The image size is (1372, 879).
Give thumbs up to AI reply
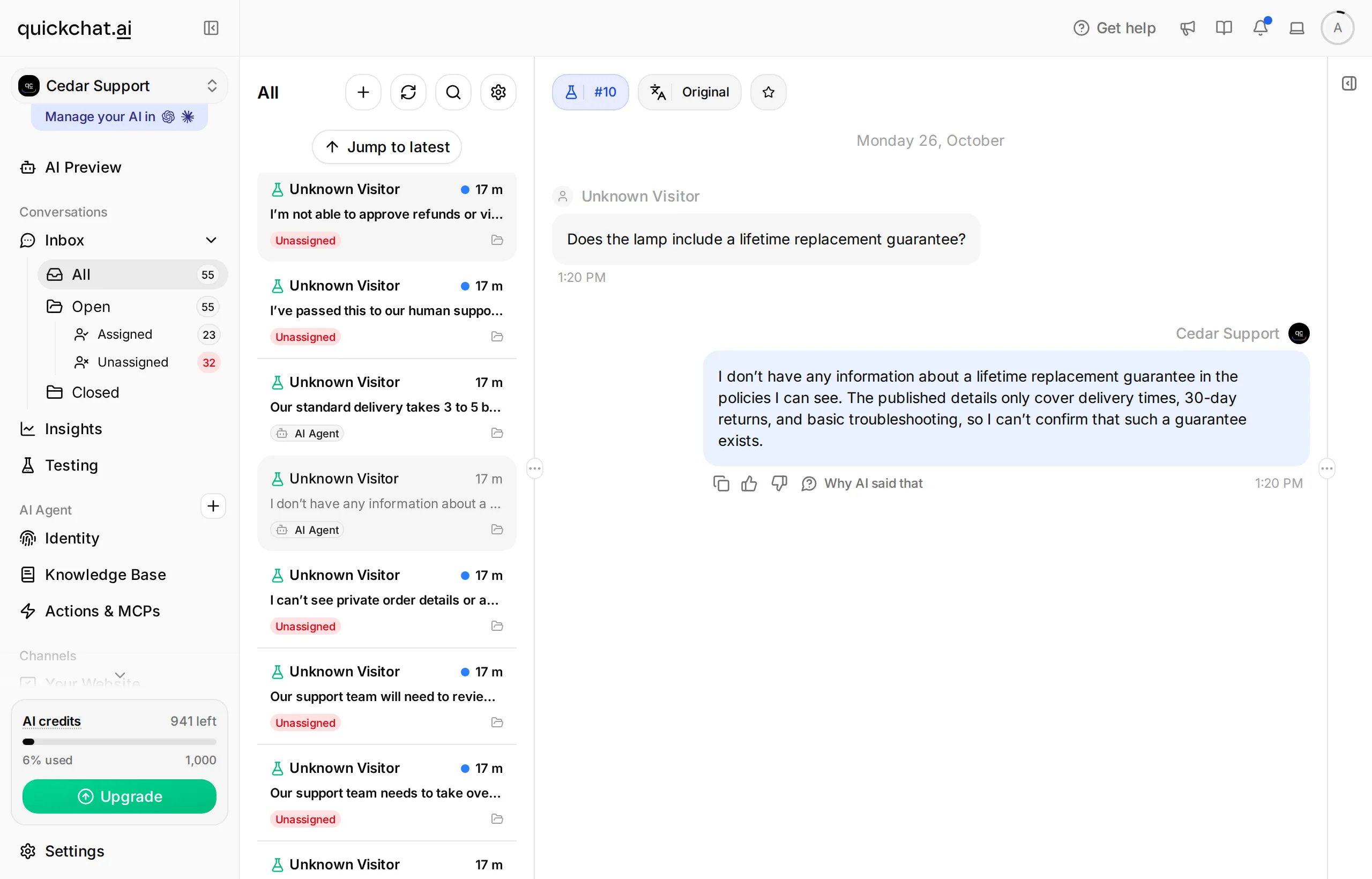click(749, 483)
